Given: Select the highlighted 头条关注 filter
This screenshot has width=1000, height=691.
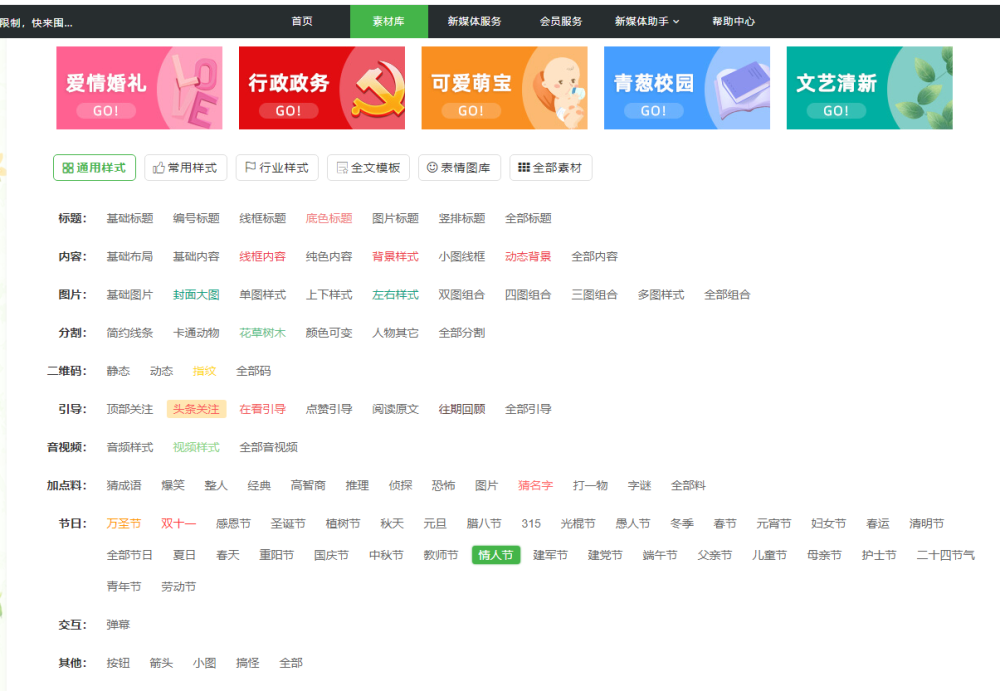Looking at the screenshot, I should click(x=196, y=409).
